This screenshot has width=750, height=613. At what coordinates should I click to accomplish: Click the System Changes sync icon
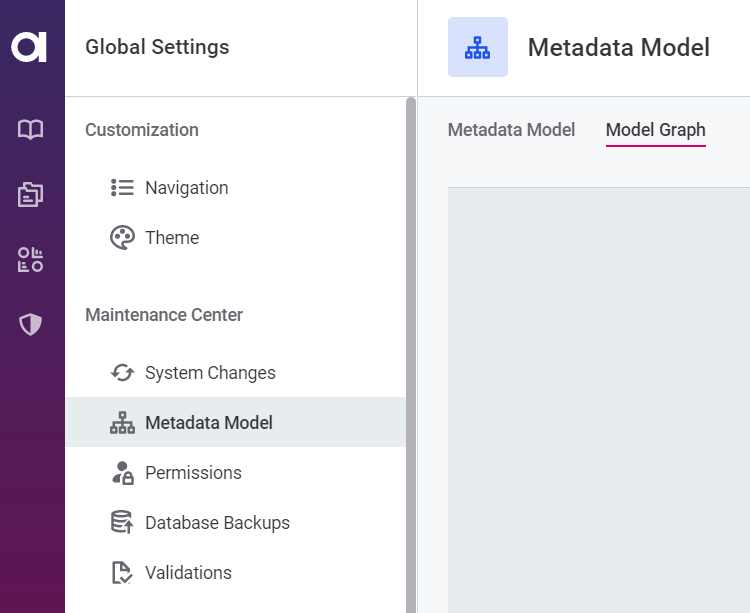pos(122,373)
